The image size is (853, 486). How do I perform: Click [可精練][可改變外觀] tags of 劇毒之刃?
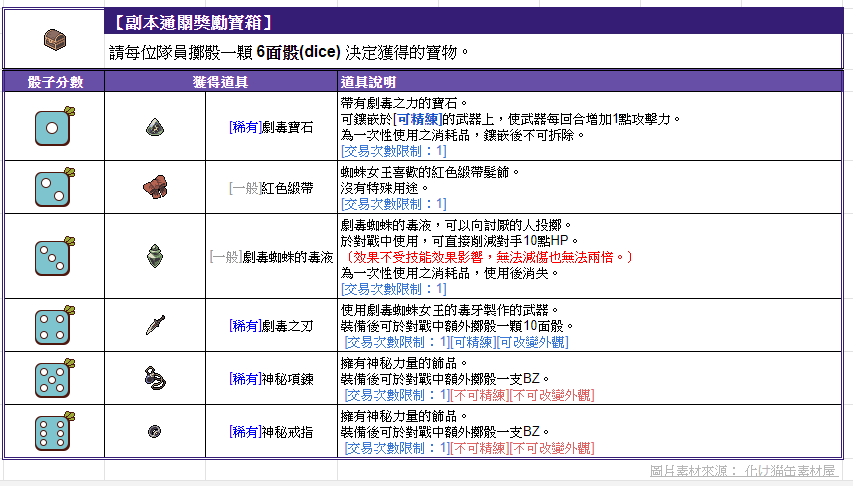[510, 342]
